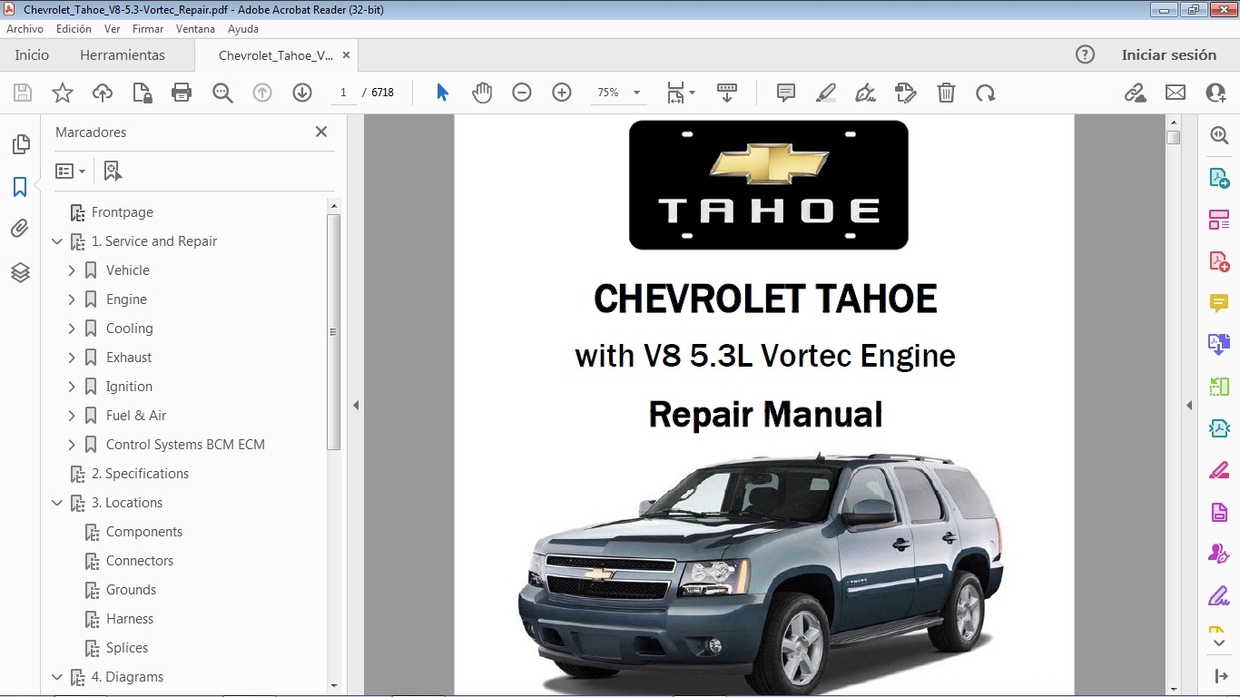Zoom out using the minus icon
The width and height of the screenshot is (1240, 697).
pyautogui.click(x=521, y=92)
